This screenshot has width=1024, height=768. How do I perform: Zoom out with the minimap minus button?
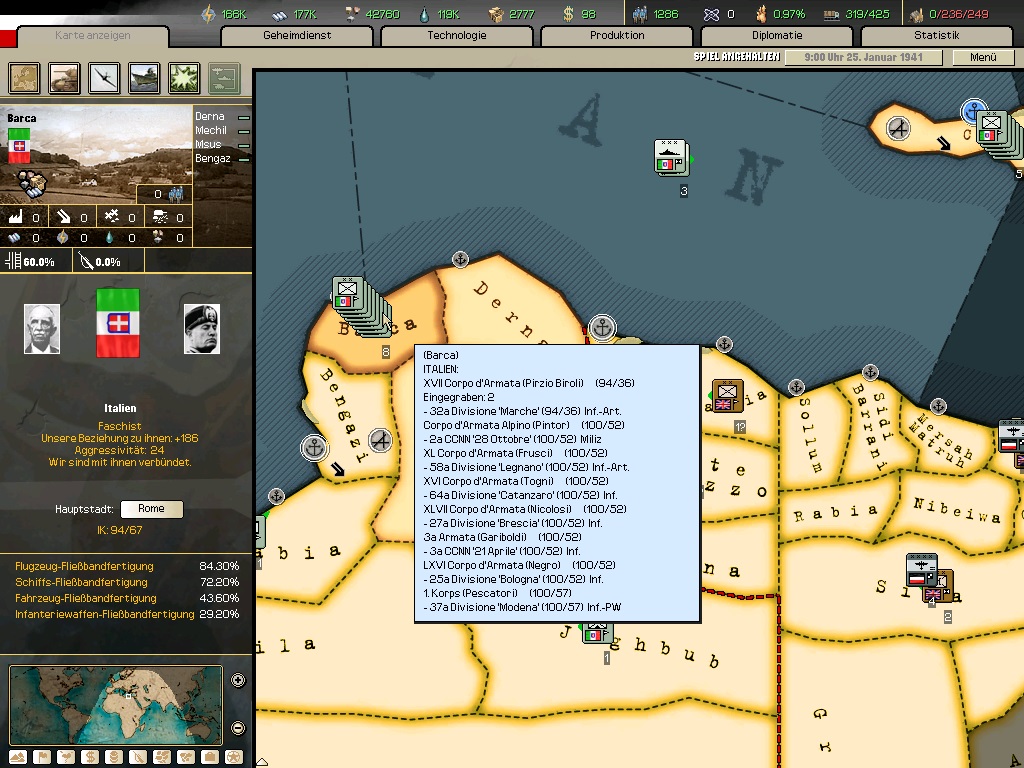click(238, 728)
